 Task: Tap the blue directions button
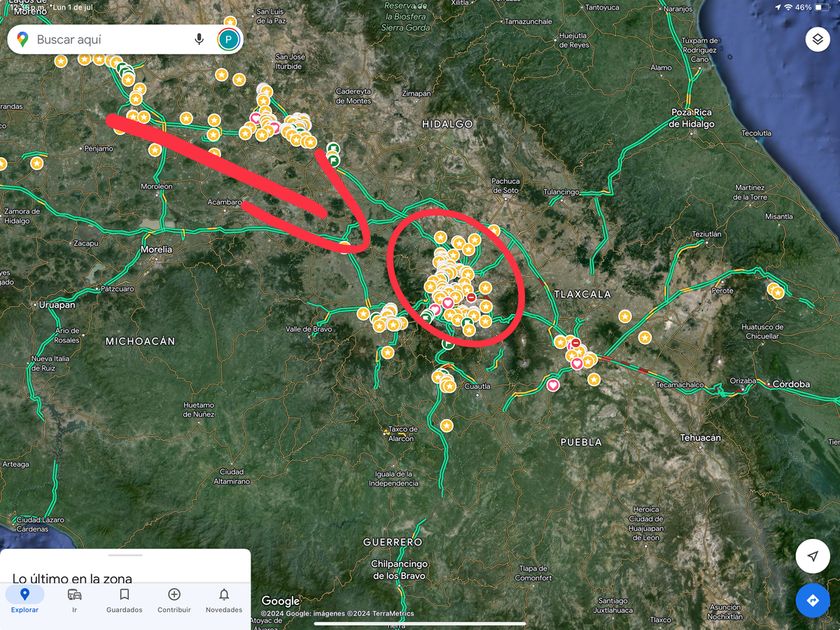pos(812,600)
